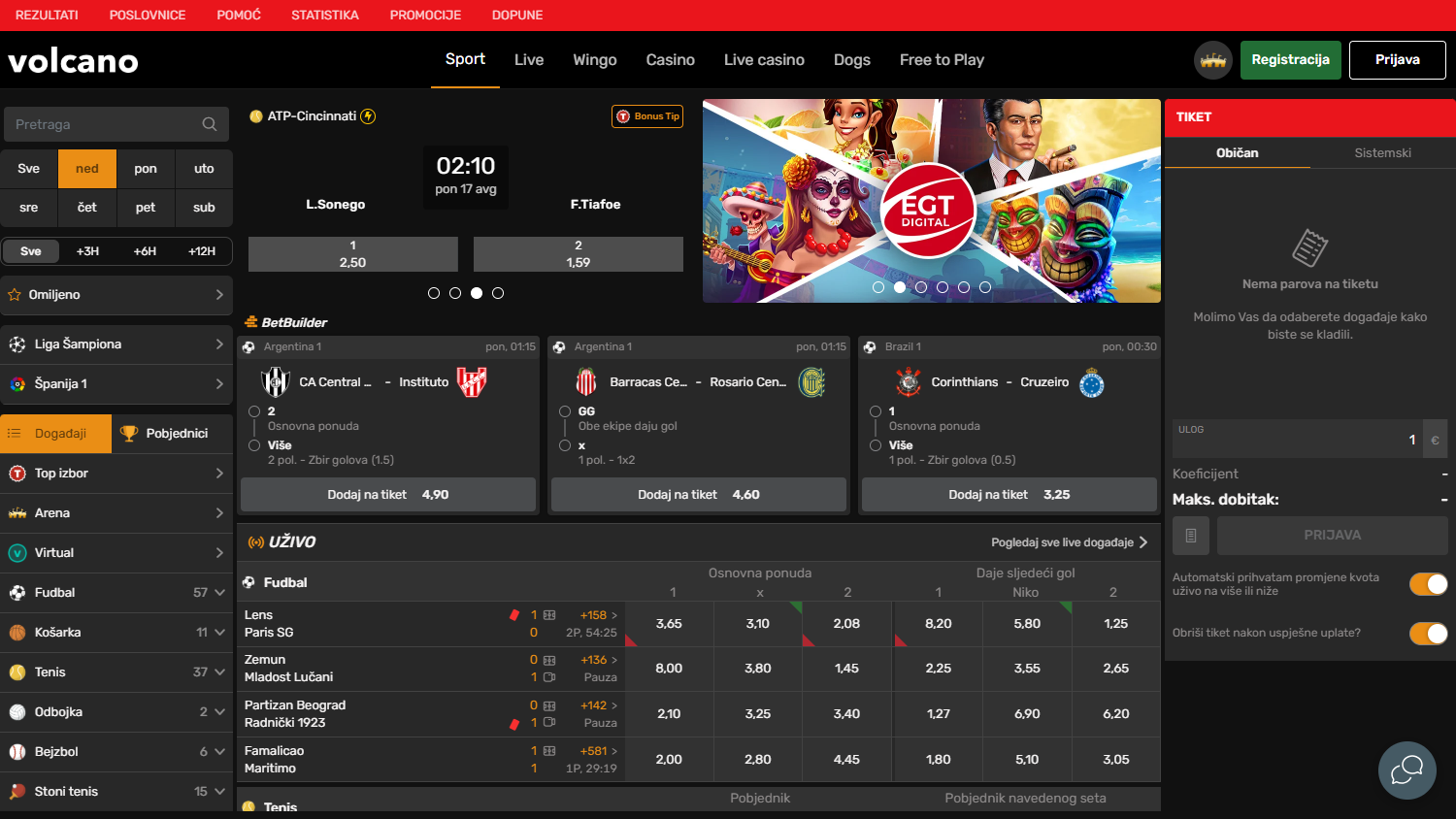1456x819 pixels.
Task: Click the Fudbal soccer ball icon
Action: tap(17, 593)
